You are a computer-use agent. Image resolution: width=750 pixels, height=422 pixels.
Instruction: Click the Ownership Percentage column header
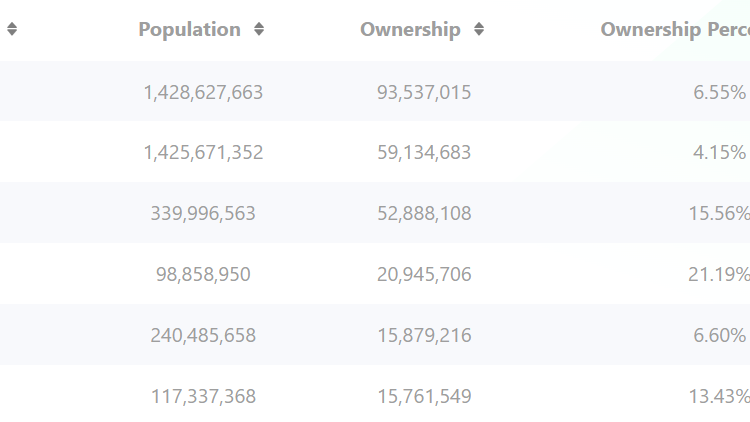coord(674,30)
